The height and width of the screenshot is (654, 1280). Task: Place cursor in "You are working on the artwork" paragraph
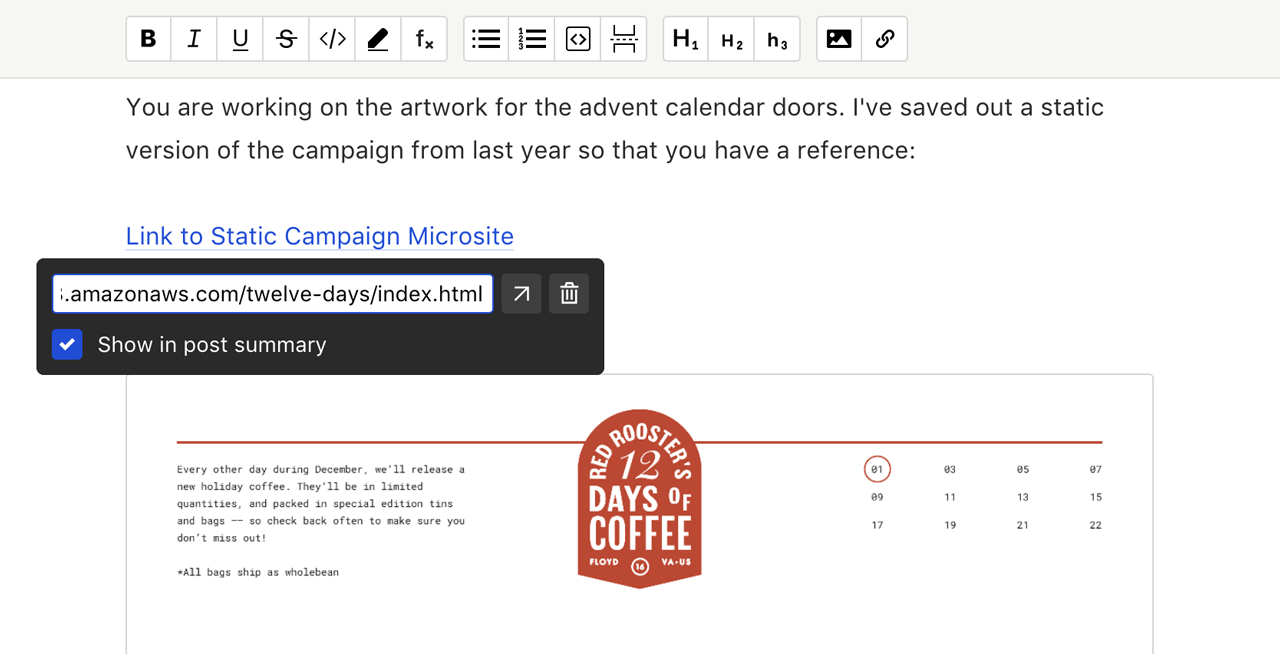615,129
